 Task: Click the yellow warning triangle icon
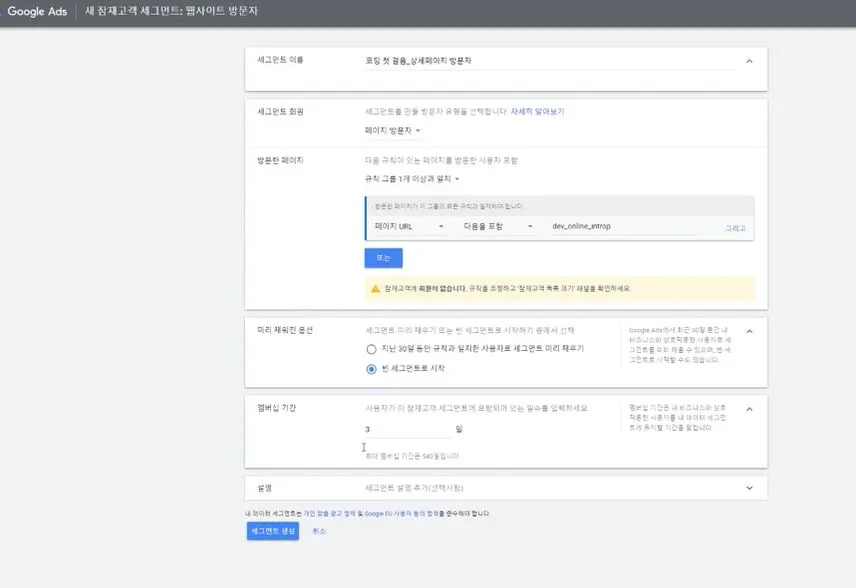(373, 287)
